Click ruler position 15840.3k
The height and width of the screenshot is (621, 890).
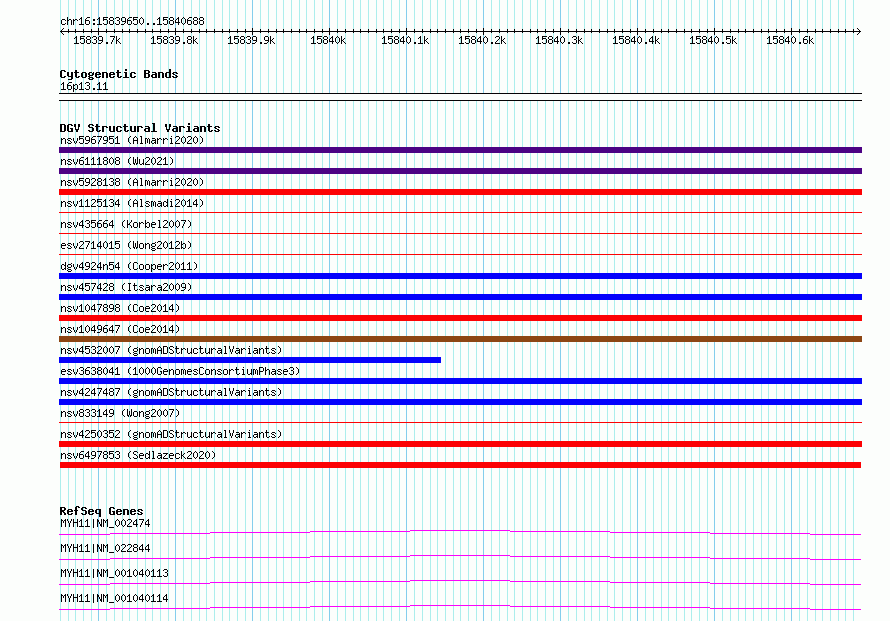[559, 40]
